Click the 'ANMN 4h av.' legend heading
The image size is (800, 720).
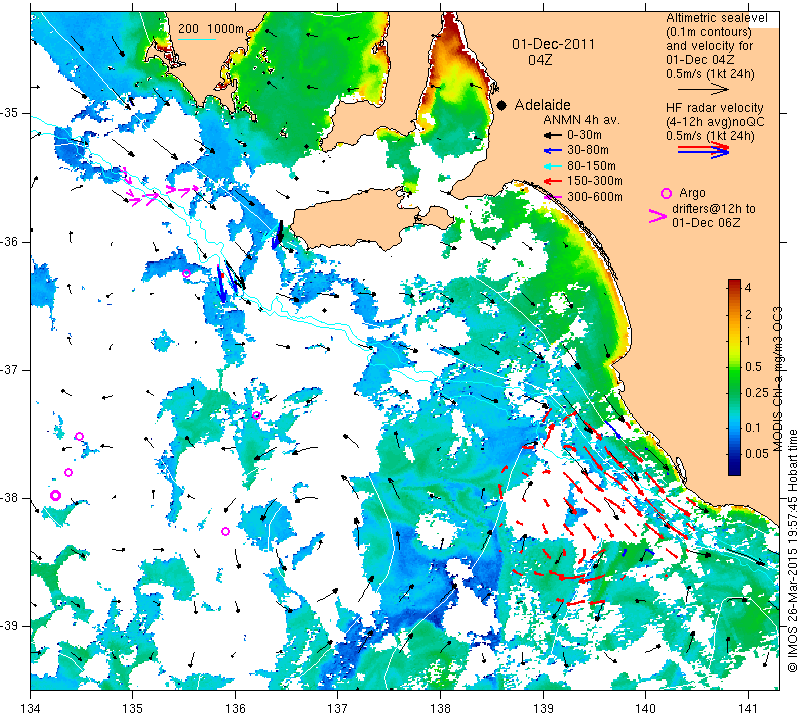tap(581, 120)
